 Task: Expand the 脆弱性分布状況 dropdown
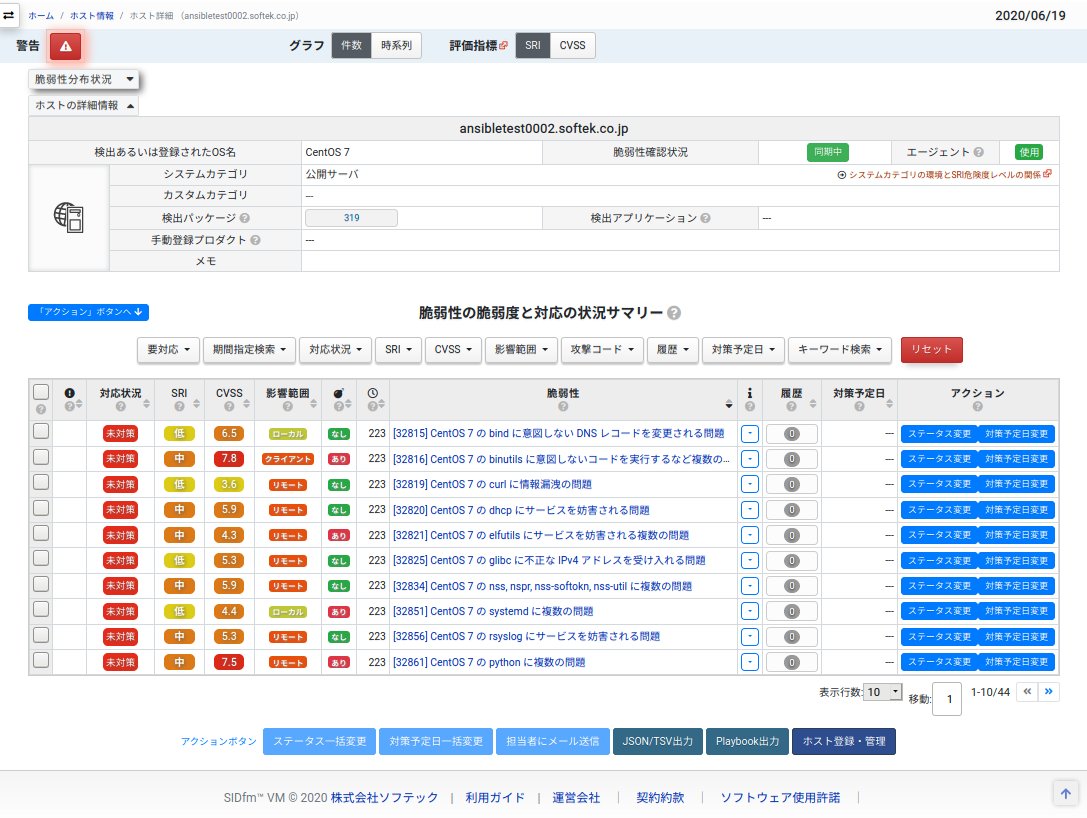point(83,80)
